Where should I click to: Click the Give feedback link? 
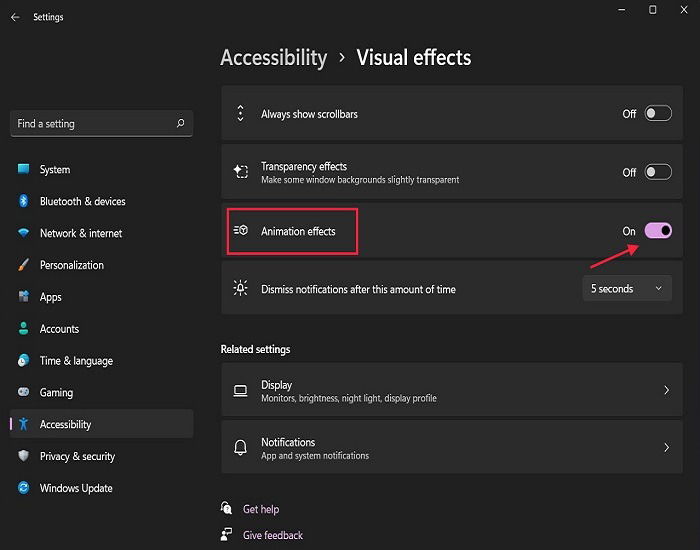273,535
